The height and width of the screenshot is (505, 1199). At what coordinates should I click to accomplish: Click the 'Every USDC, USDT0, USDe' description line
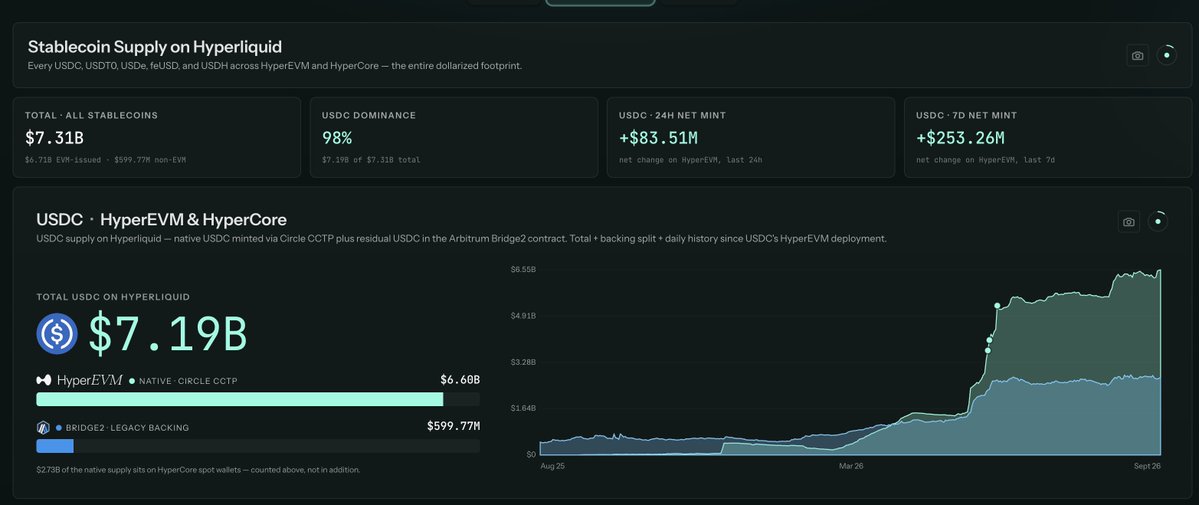tap(275, 66)
